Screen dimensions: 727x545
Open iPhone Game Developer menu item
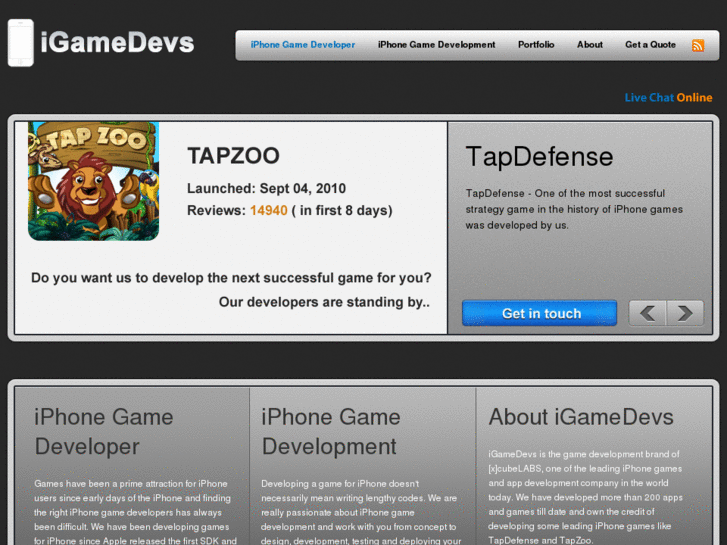[x=303, y=45]
